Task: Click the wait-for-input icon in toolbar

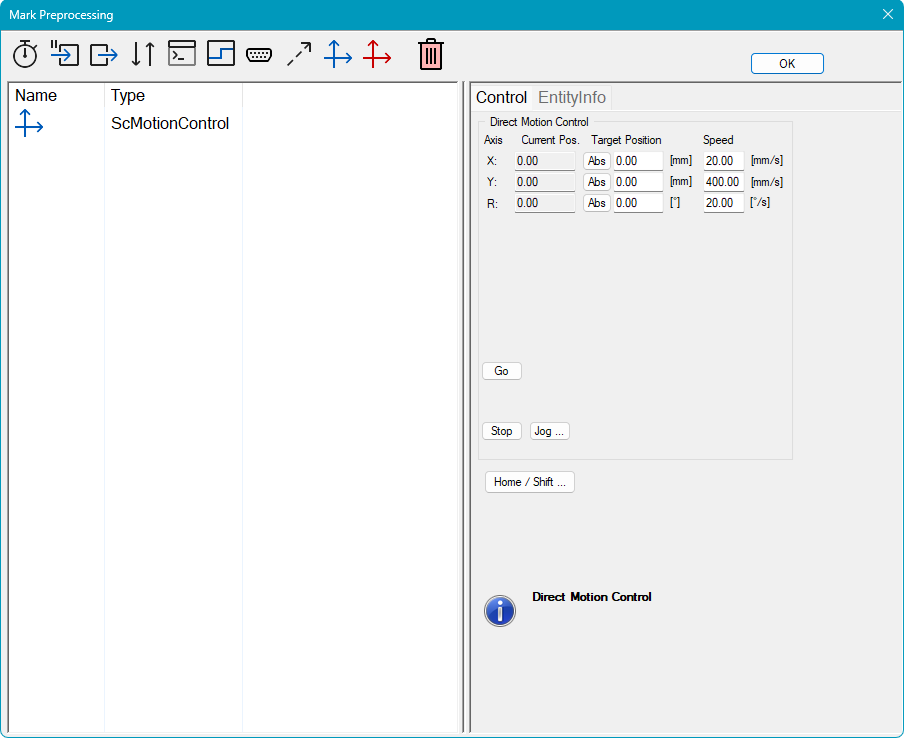Action: pos(65,54)
